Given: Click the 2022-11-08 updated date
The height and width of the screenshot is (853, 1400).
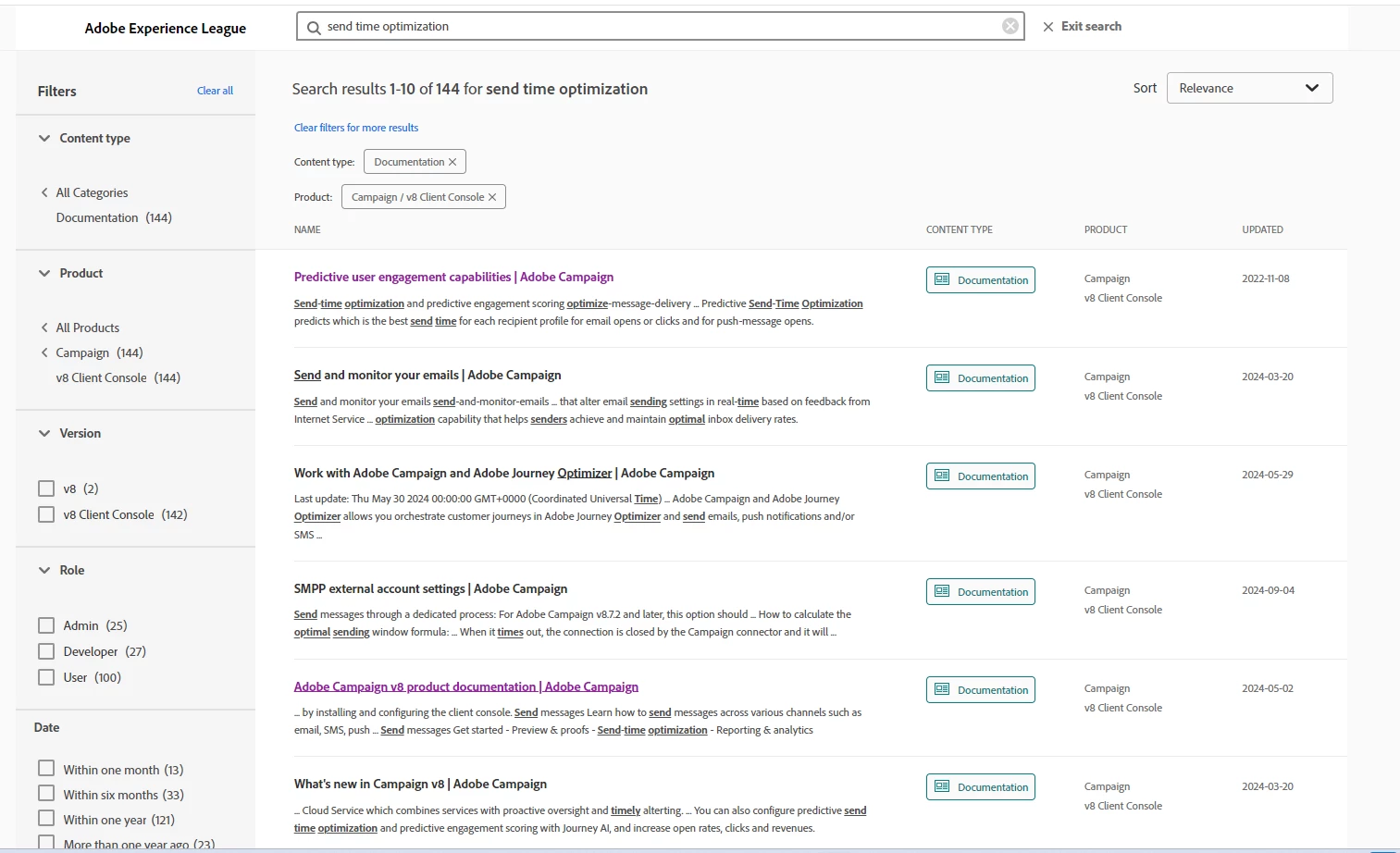Looking at the screenshot, I should [1265, 278].
